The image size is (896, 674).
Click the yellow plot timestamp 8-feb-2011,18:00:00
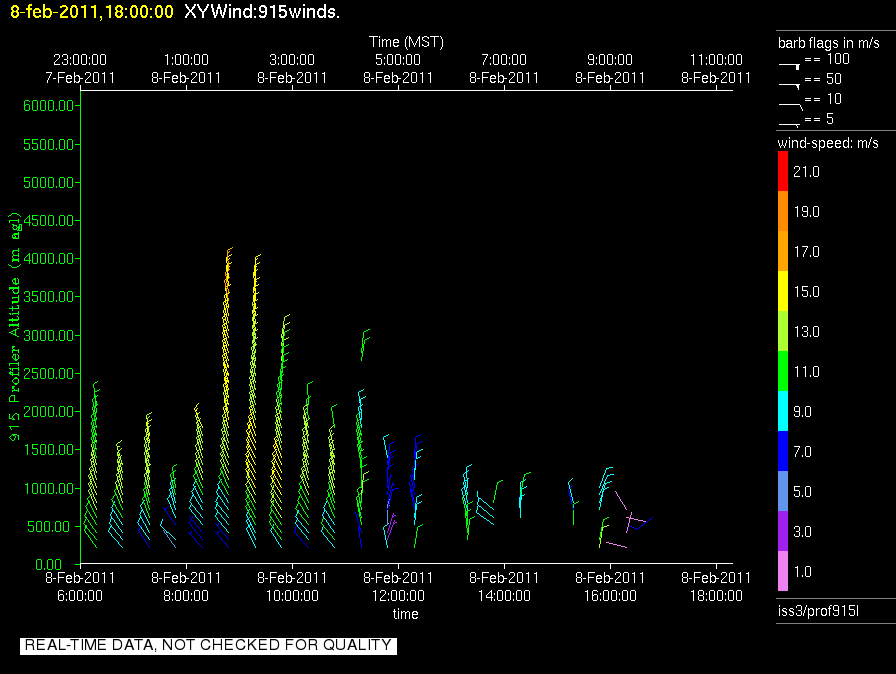click(91, 13)
